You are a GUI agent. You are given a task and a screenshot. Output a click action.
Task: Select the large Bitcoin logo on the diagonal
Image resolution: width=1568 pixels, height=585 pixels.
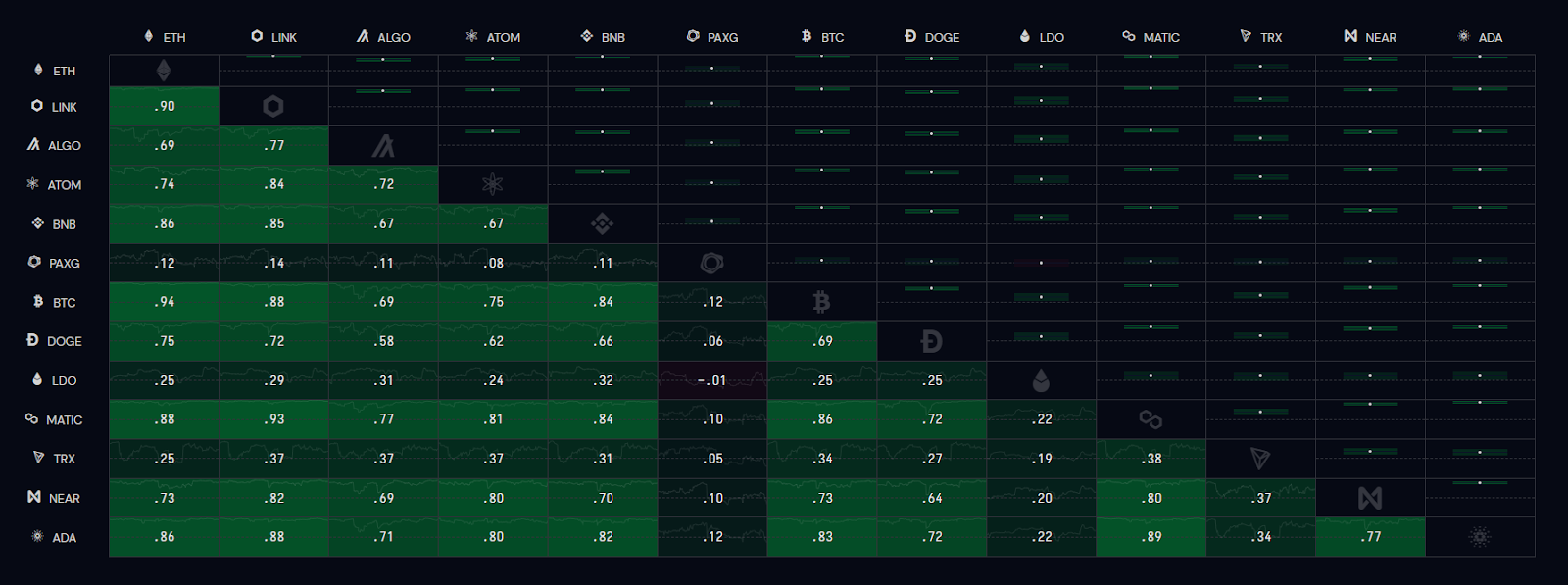point(822,302)
